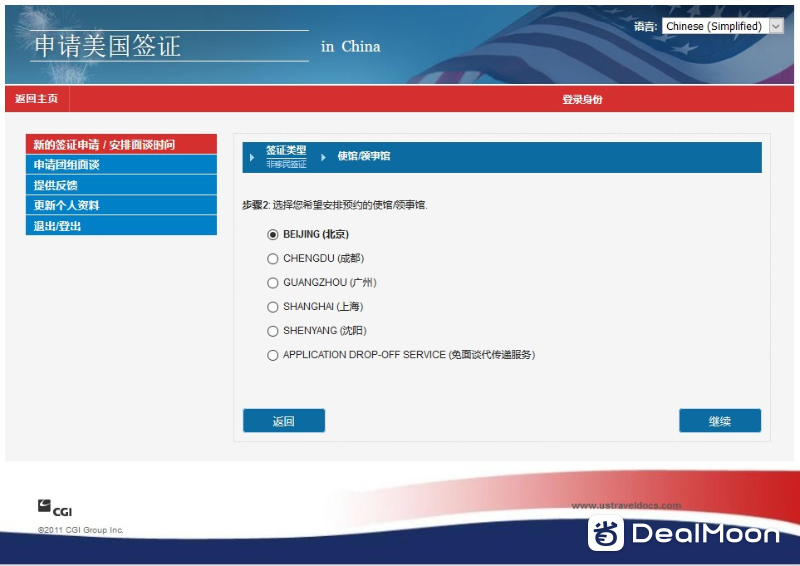Click the 登录身份 text in red bar
The width and height of the screenshot is (800, 566).
tap(582, 100)
